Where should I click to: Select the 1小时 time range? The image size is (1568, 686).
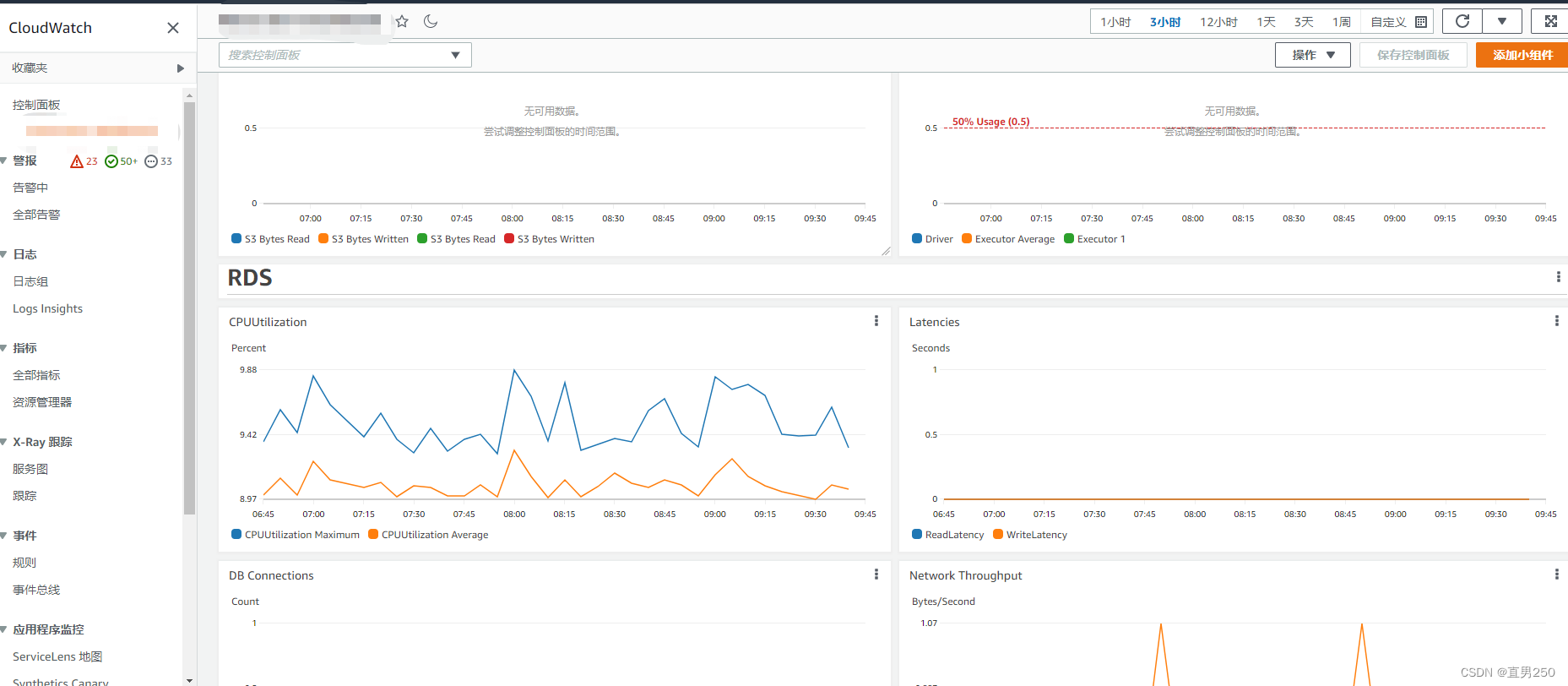1115,22
